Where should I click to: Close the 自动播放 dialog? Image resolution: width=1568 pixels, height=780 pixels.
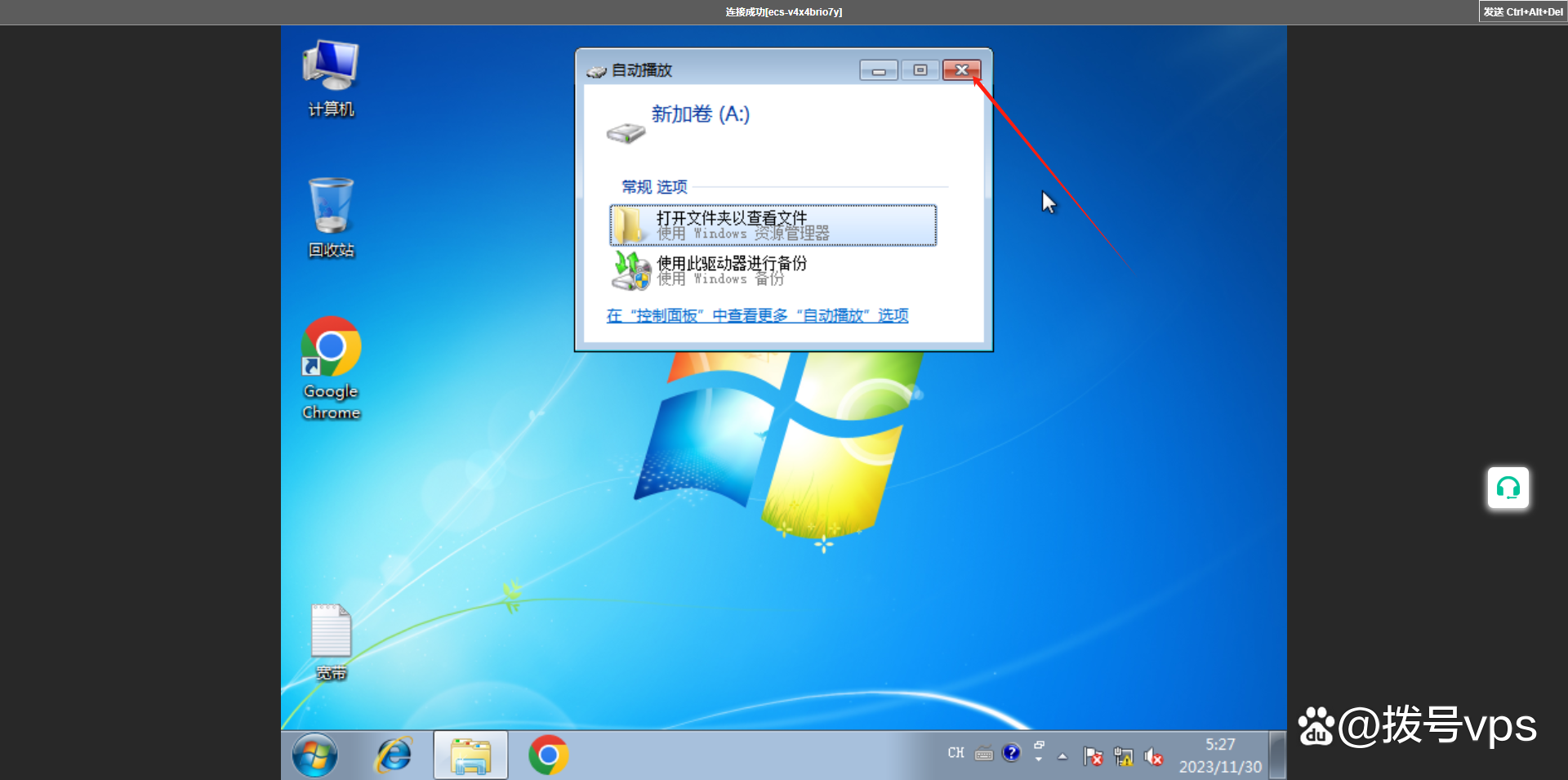pos(962,70)
